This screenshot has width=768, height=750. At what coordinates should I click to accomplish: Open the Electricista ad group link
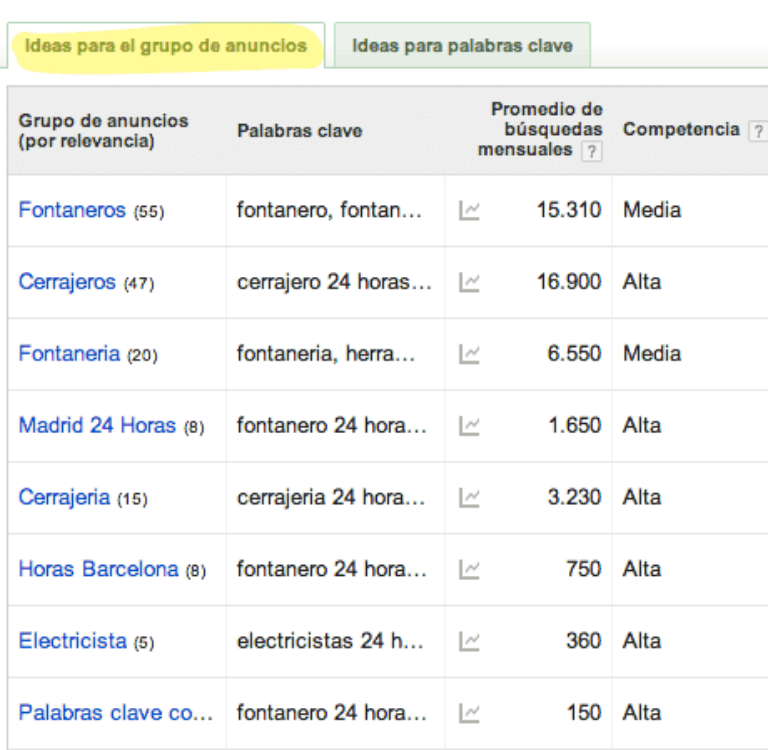[x=72, y=641]
